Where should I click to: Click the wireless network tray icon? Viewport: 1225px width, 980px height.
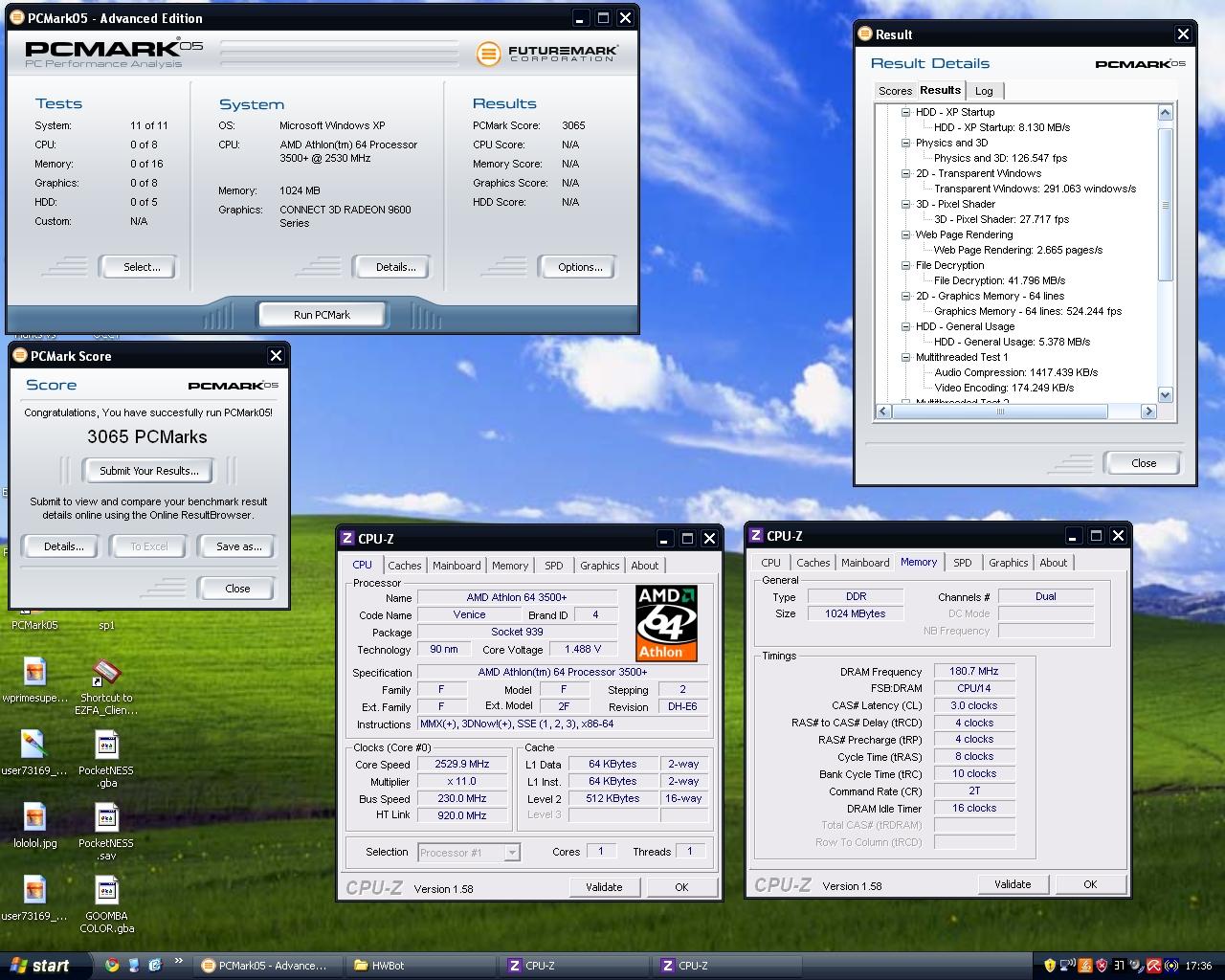(x=1067, y=966)
